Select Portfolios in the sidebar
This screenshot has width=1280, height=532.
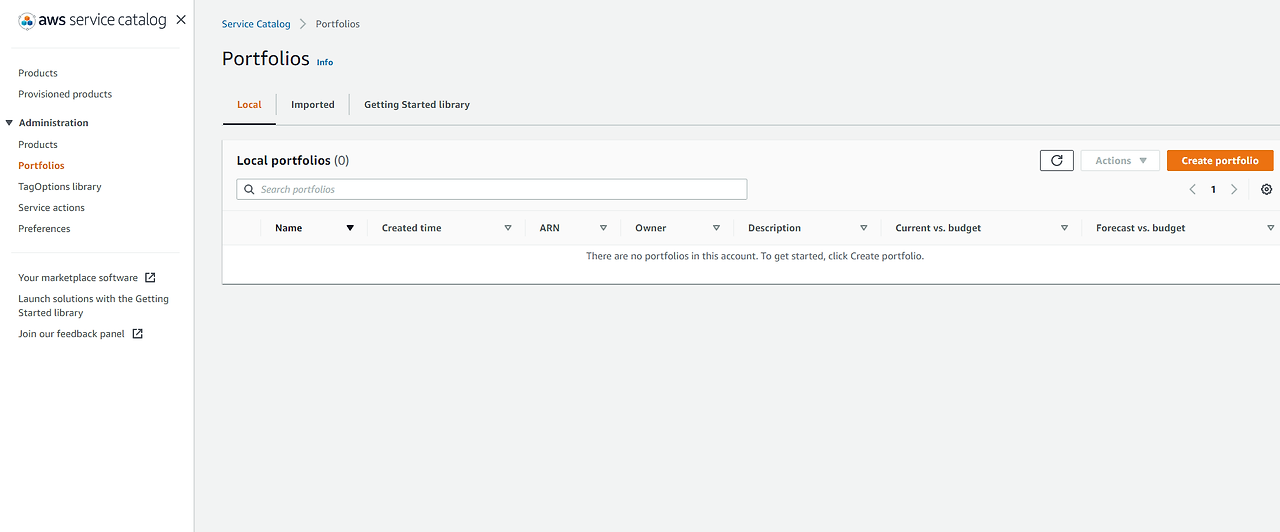tap(41, 166)
